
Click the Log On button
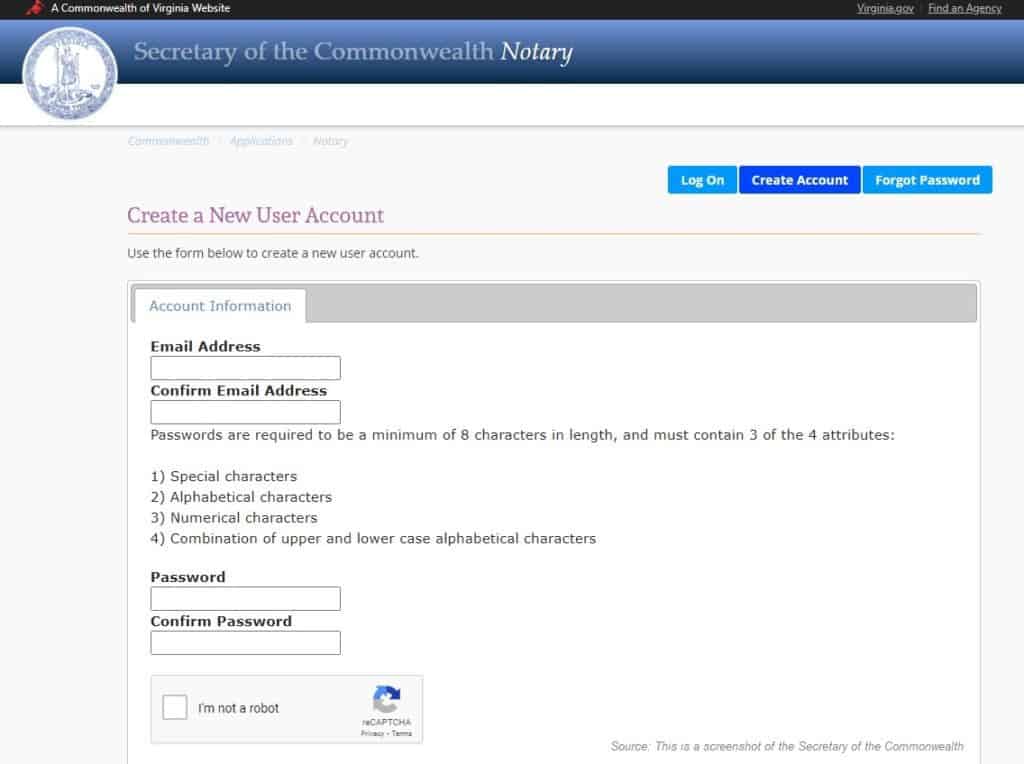702,180
